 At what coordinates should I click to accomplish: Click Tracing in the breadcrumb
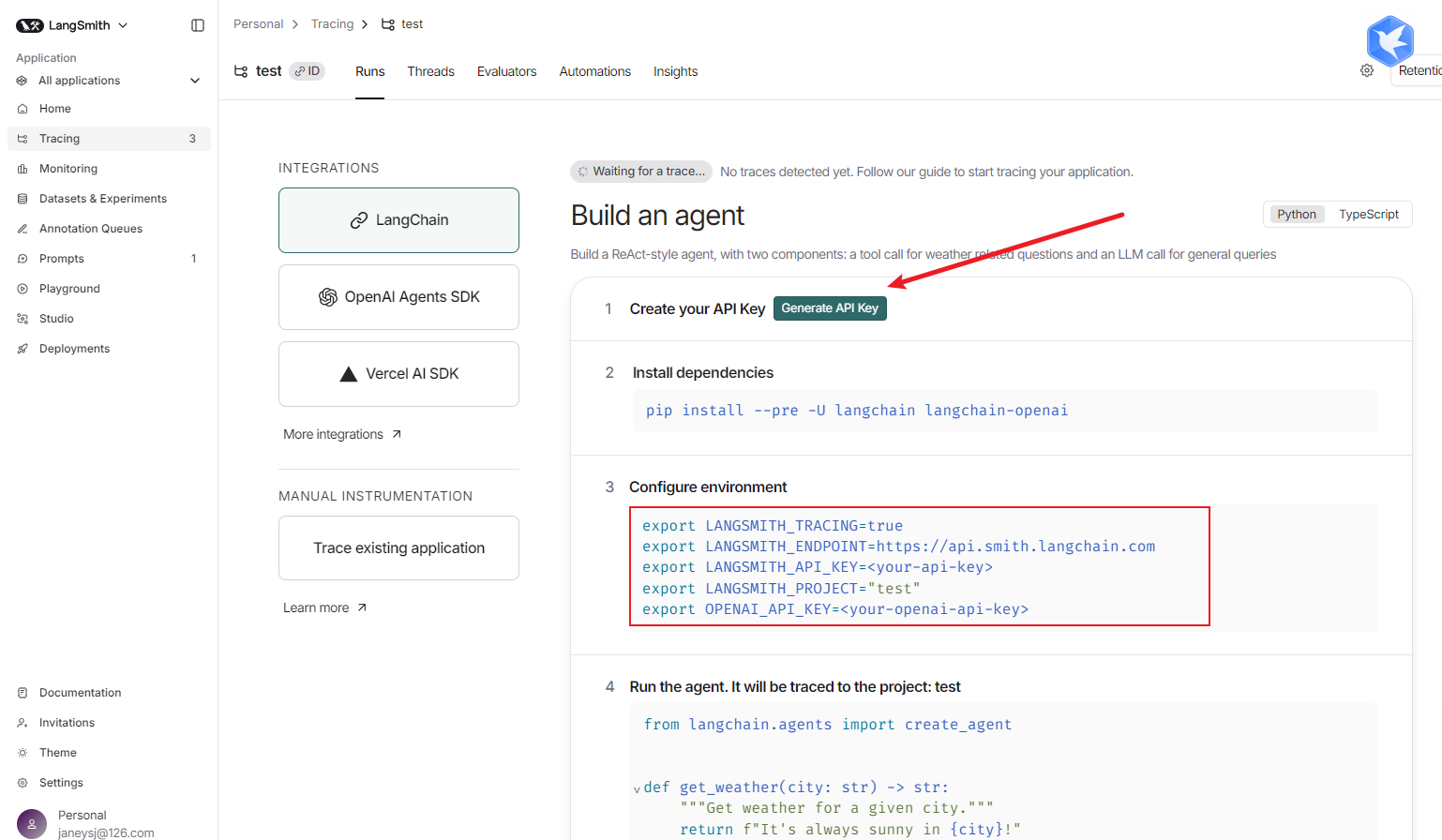point(333,24)
